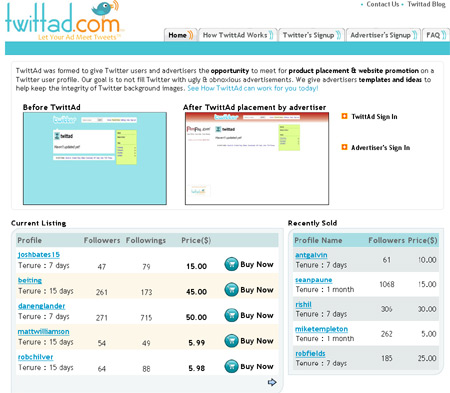450x393 pixels.
Task: Click the Current Listing heading
Action: pyautogui.click(x=39, y=223)
